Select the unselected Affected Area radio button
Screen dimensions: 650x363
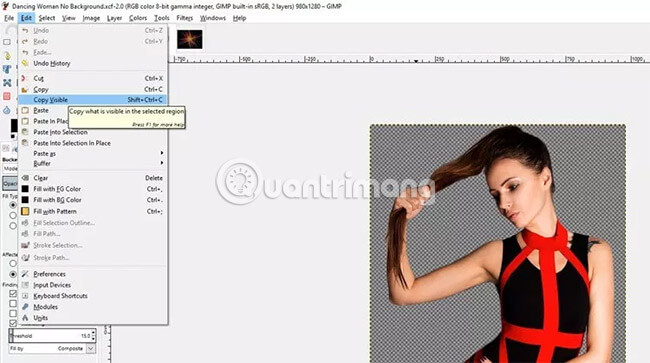pyautogui.click(x=13, y=264)
